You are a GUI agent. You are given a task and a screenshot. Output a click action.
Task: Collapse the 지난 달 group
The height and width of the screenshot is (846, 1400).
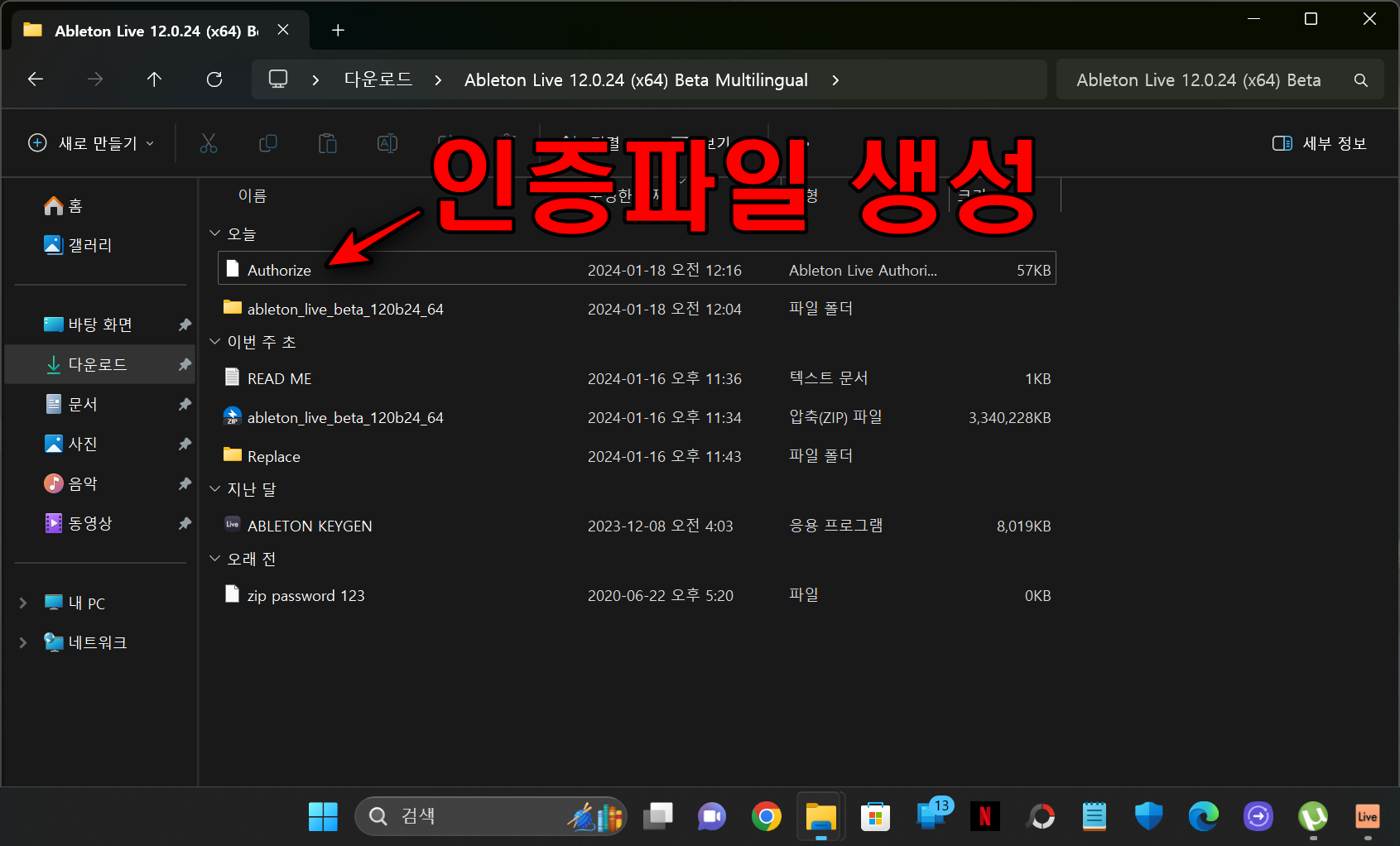214,488
